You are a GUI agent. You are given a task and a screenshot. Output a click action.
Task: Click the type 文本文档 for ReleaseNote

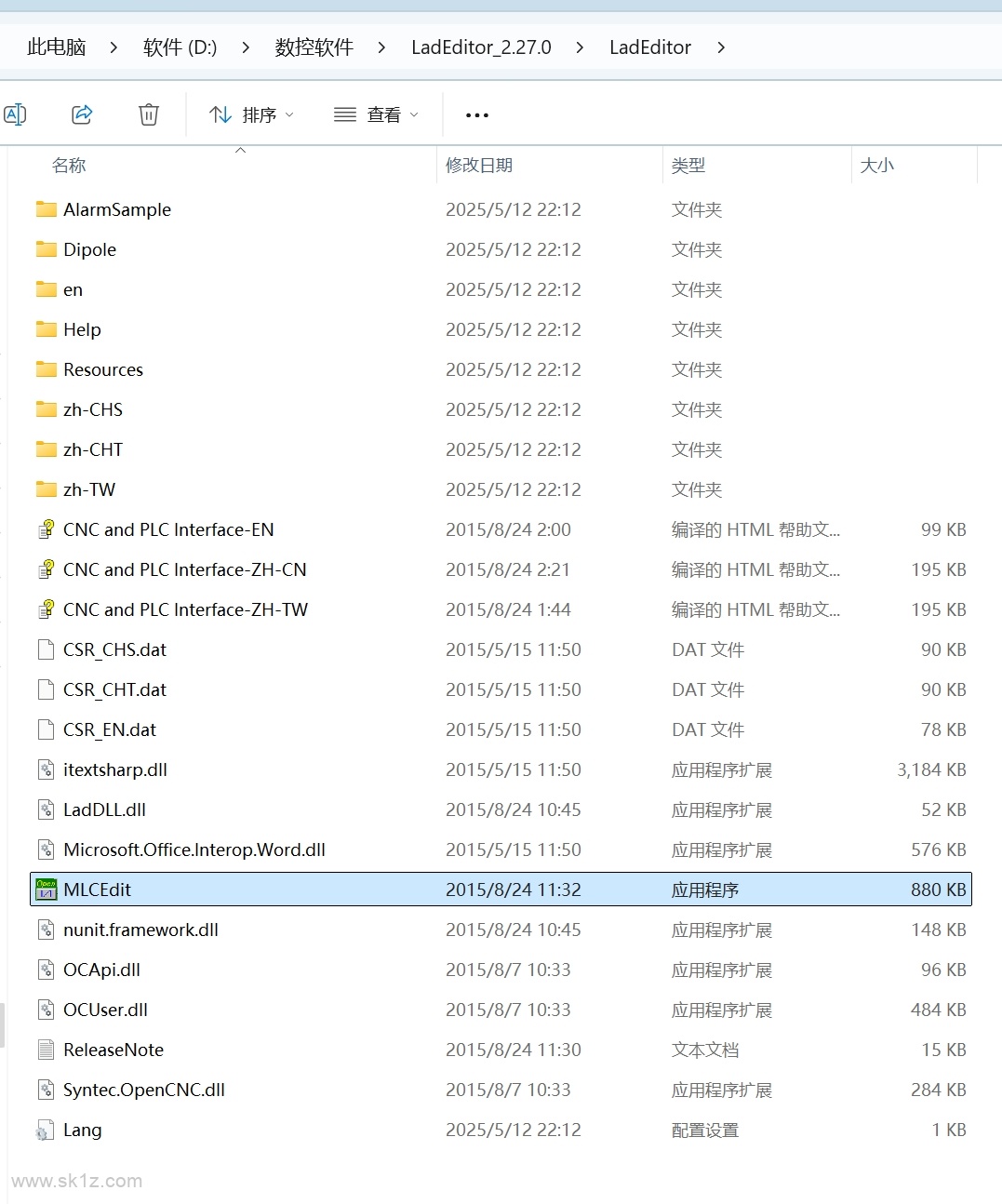pyautogui.click(x=705, y=1050)
